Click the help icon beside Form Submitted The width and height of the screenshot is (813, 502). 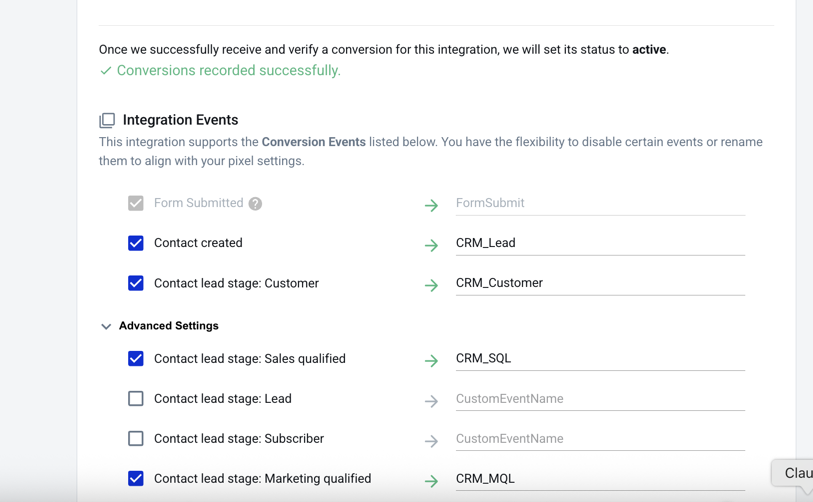256,204
